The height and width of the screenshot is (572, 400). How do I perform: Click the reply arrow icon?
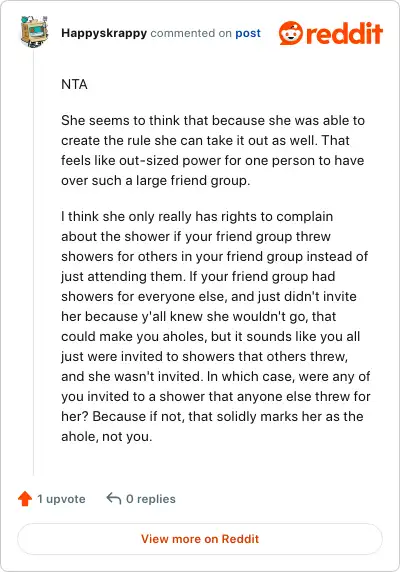click(113, 498)
